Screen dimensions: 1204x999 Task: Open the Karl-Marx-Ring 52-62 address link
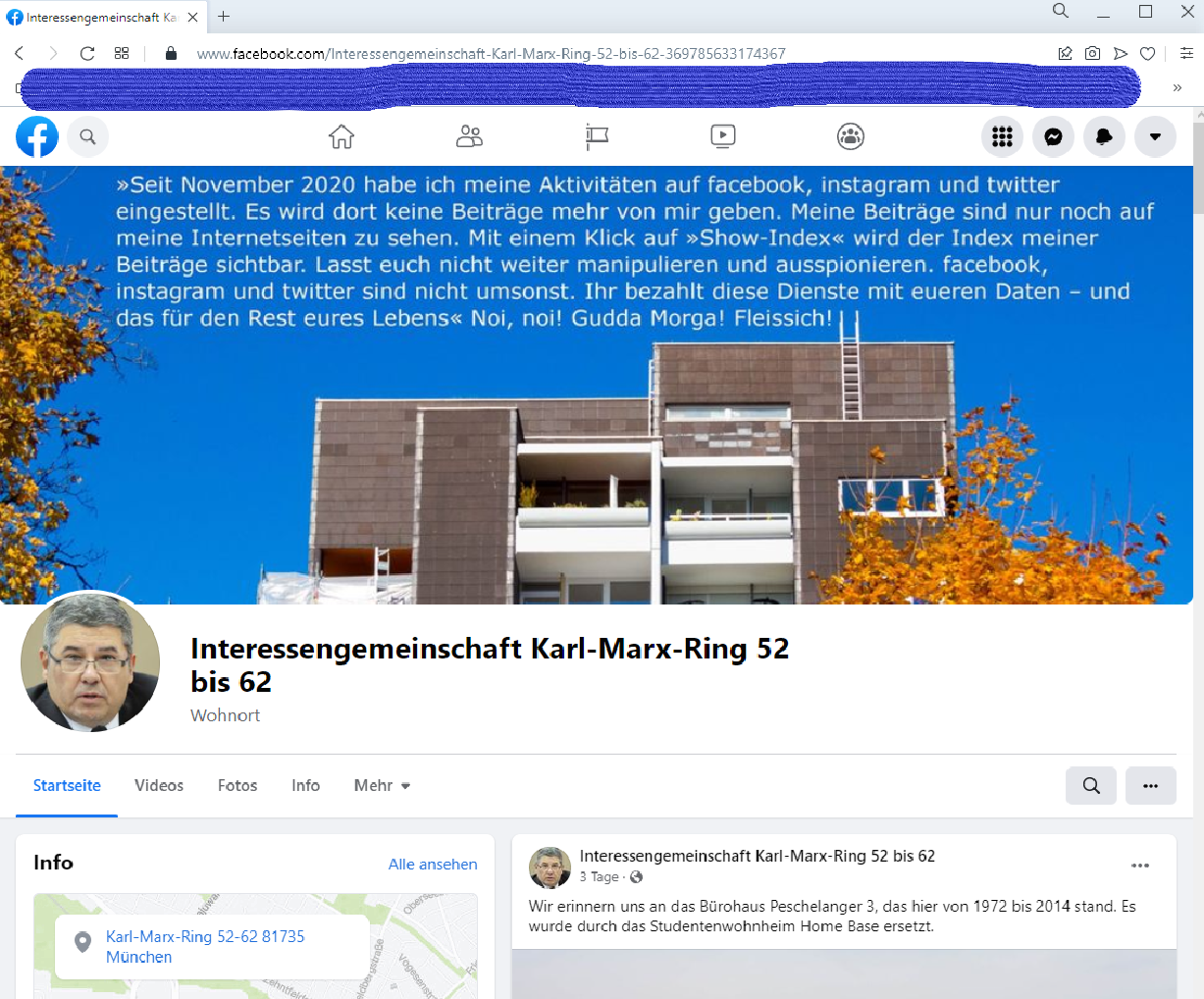pos(205,946)
